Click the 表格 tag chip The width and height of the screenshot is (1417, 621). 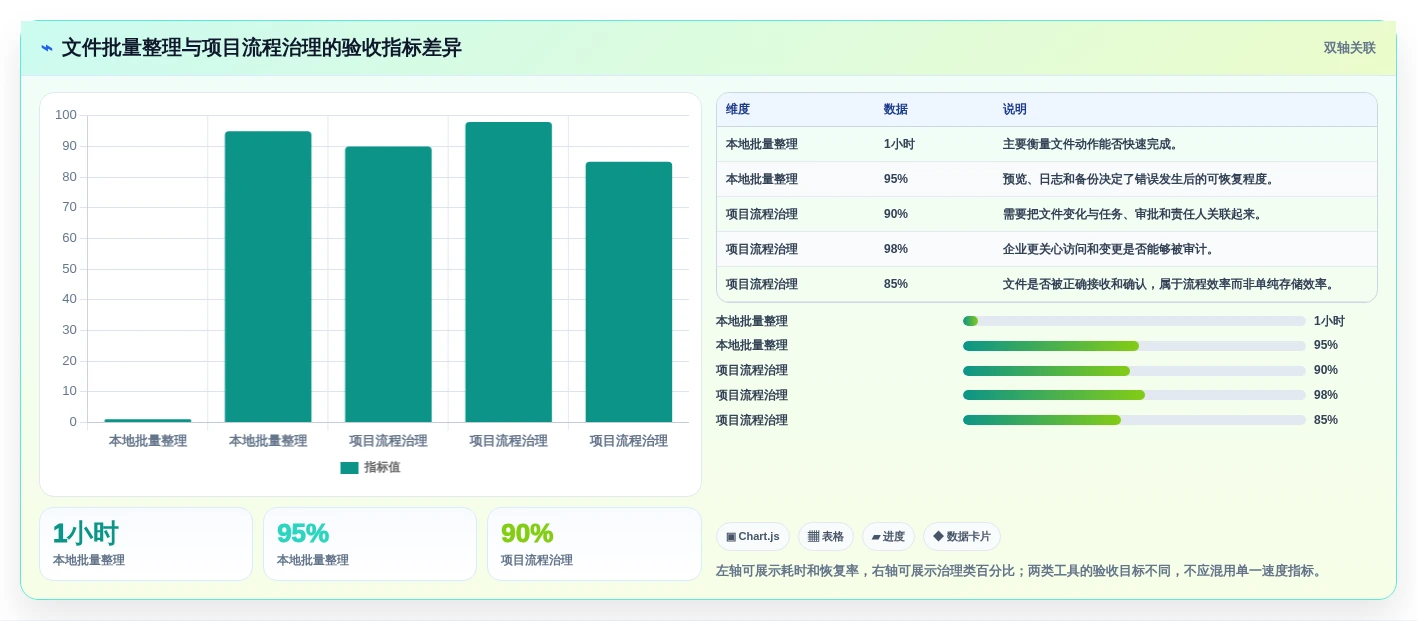click(x=826, y=537)
